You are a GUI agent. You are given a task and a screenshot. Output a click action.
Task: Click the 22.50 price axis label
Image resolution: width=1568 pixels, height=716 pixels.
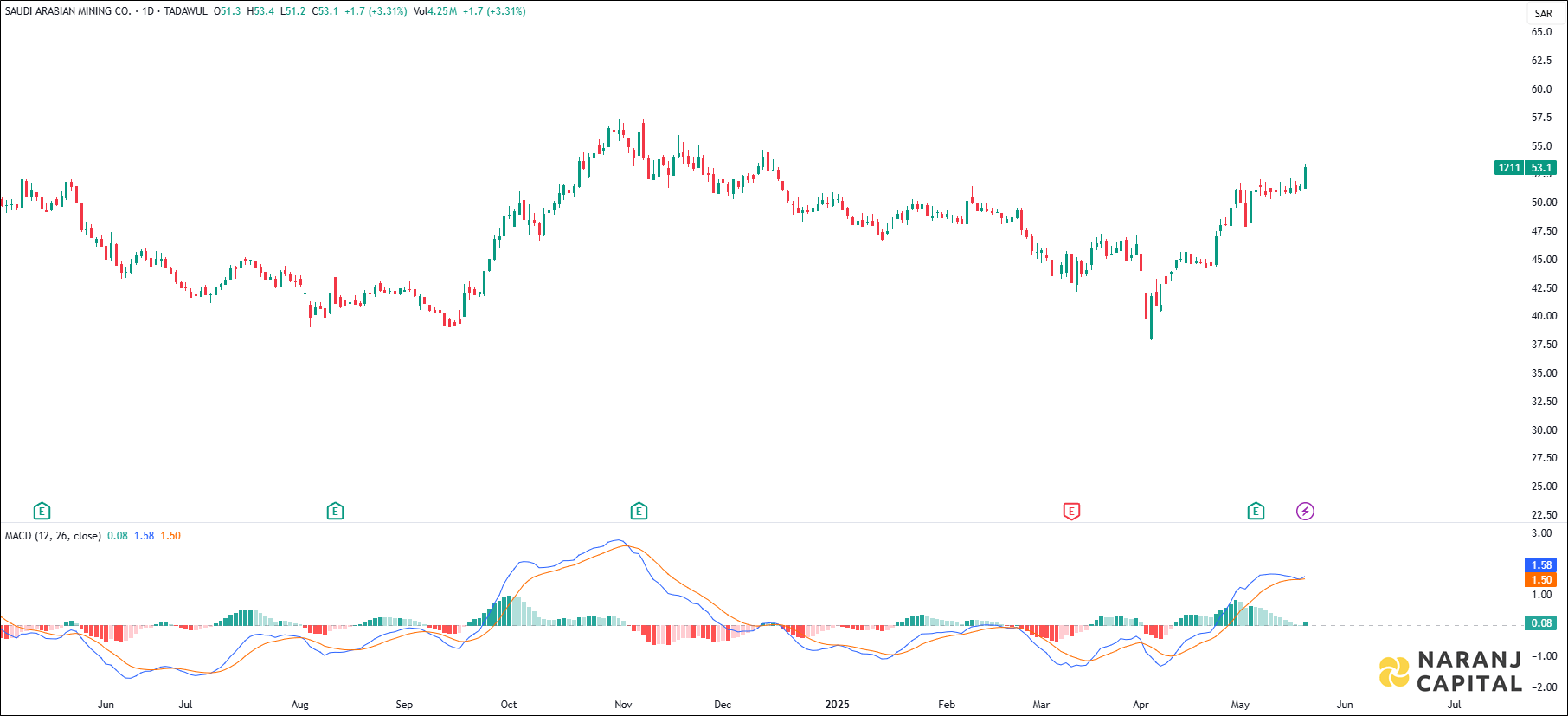coord(1544,515)
